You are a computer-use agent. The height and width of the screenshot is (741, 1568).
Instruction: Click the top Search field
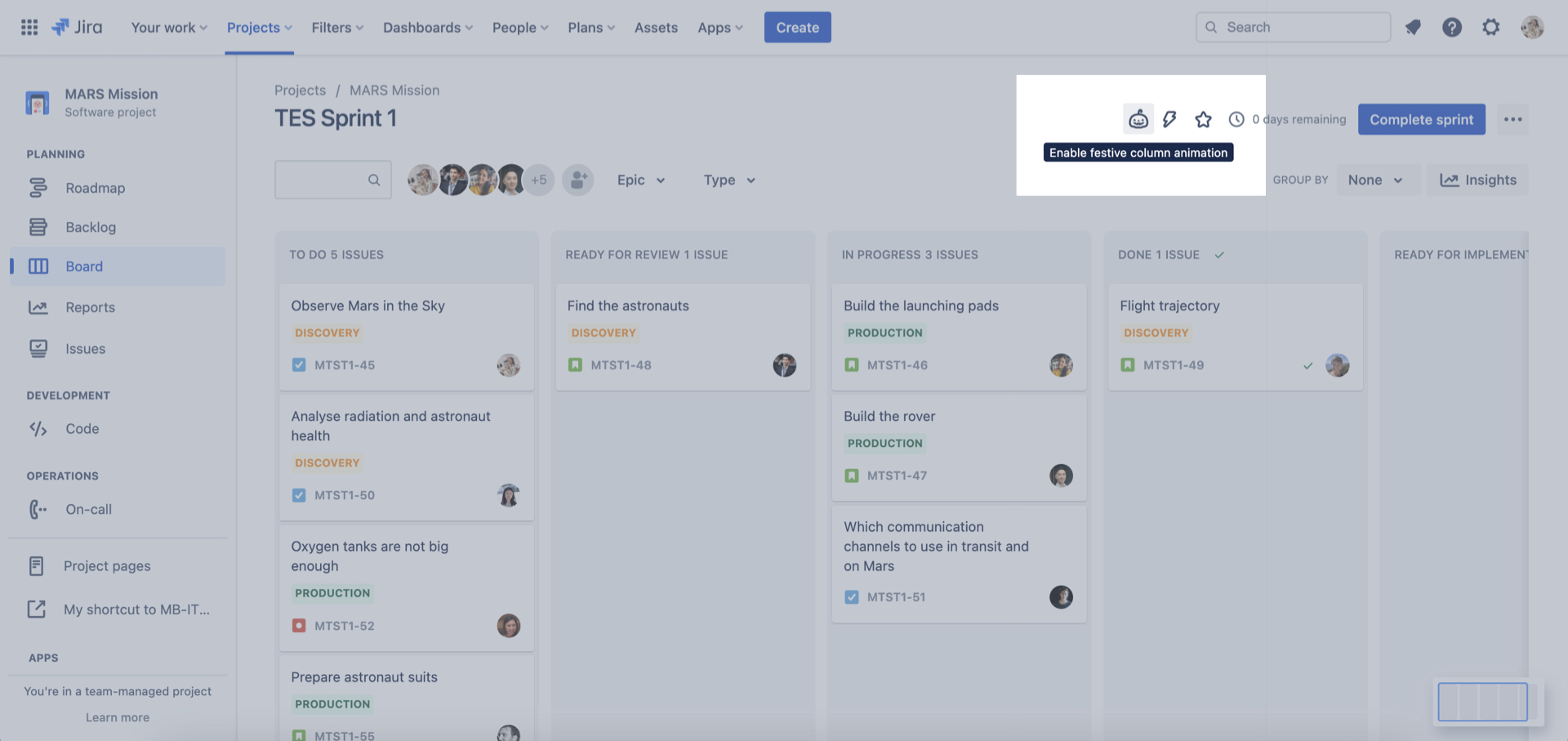pyautogui.click(x=1293, y=27)
